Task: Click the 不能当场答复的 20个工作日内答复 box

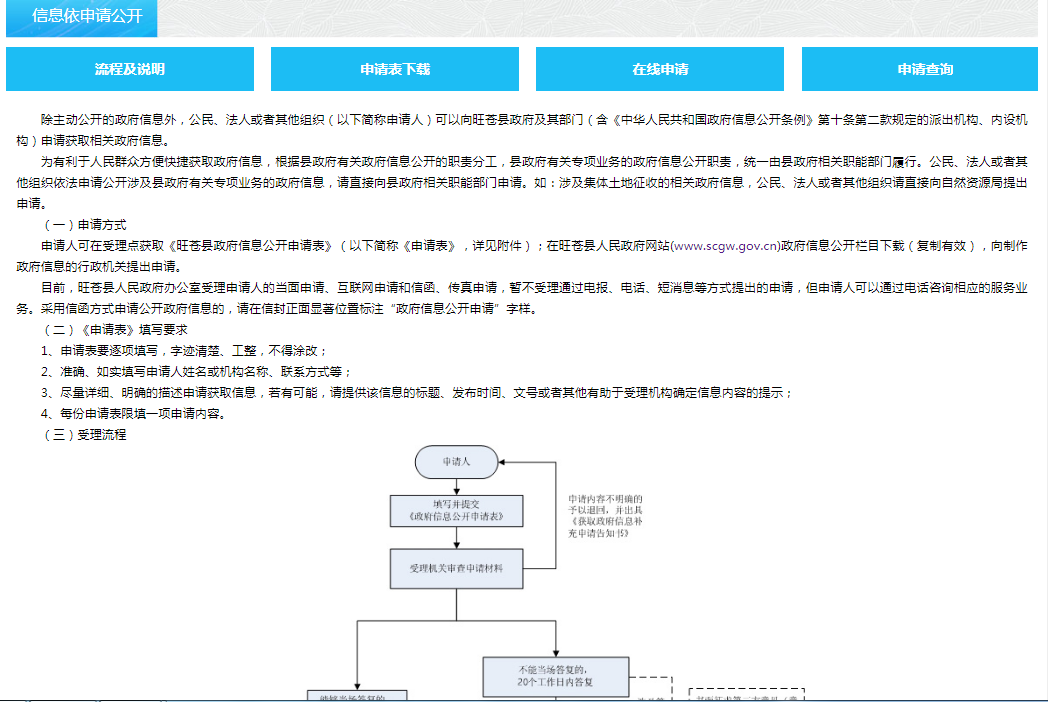Action: [555, 676]
